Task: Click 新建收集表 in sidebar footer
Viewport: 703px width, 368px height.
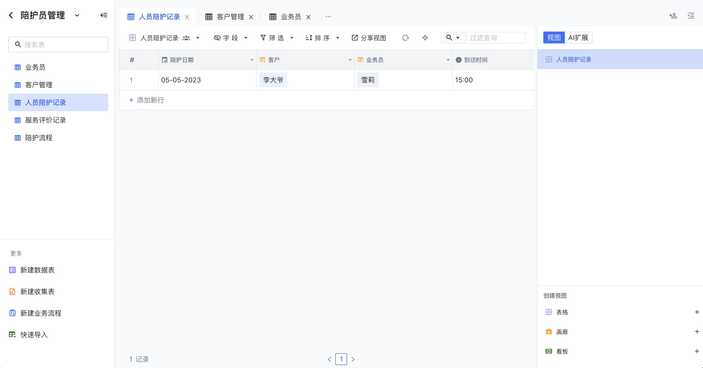Action: tap(32, 291)
